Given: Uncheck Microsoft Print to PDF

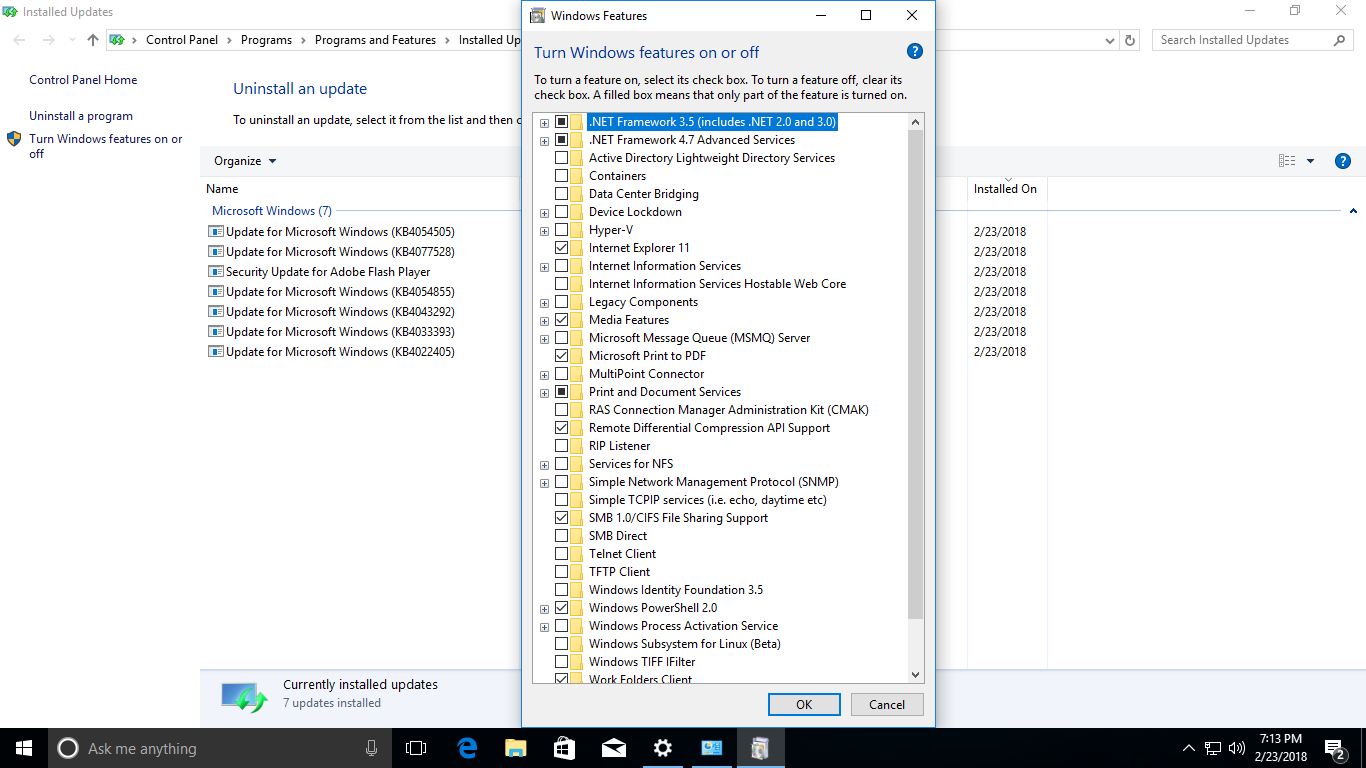Looking at the screenshot, I should coord(562,356).
